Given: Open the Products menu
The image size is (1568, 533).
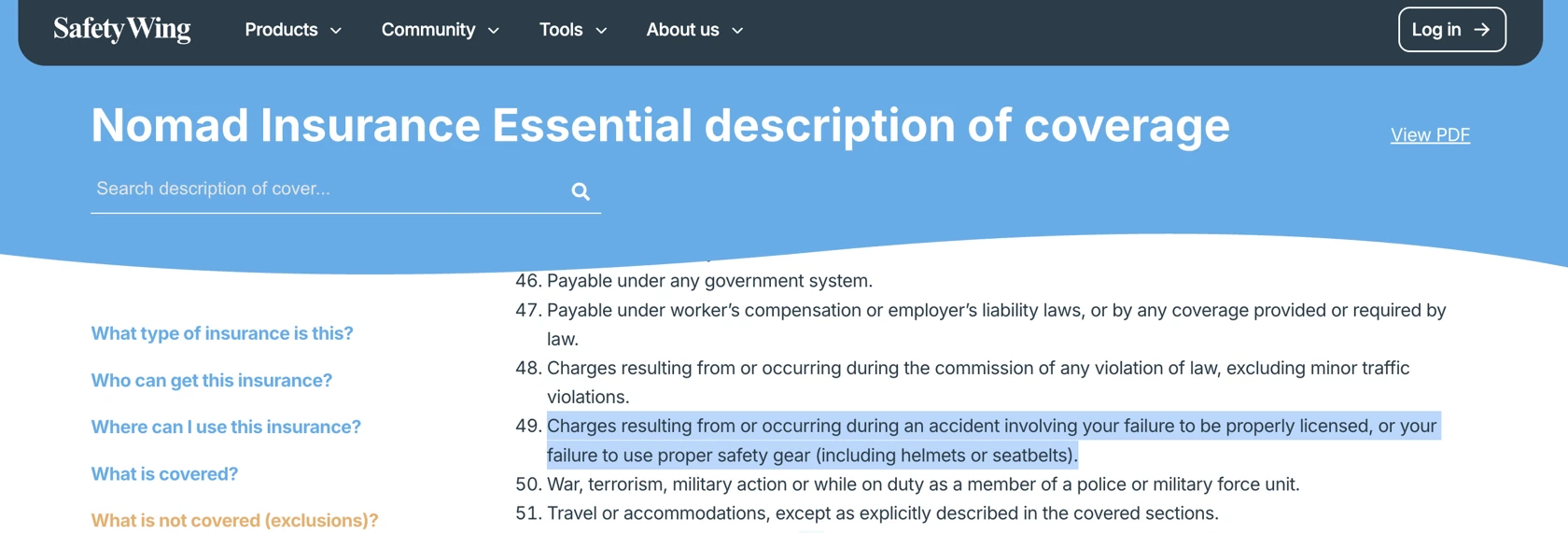Looking at the screenshot, I should (x=293, y=30).
